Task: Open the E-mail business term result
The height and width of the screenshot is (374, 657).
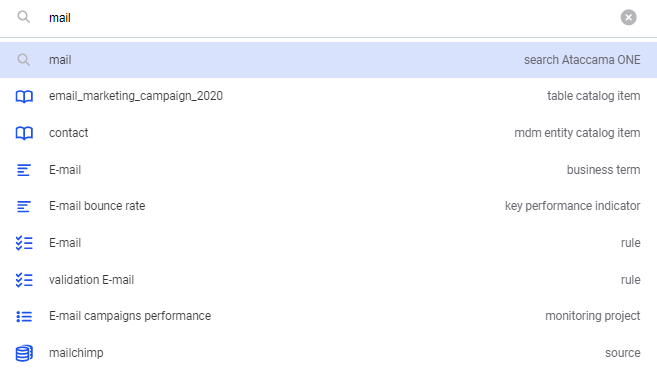Action: point(328,170)
